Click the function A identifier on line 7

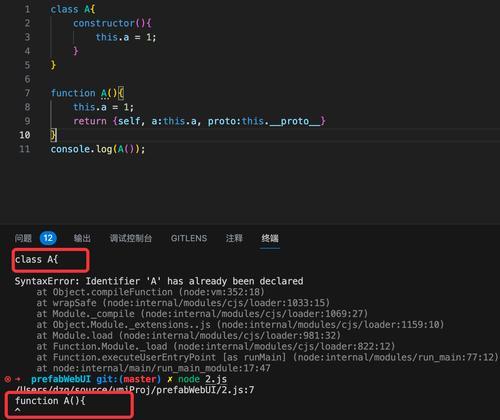pyautogui.click(x=104, y=93)
